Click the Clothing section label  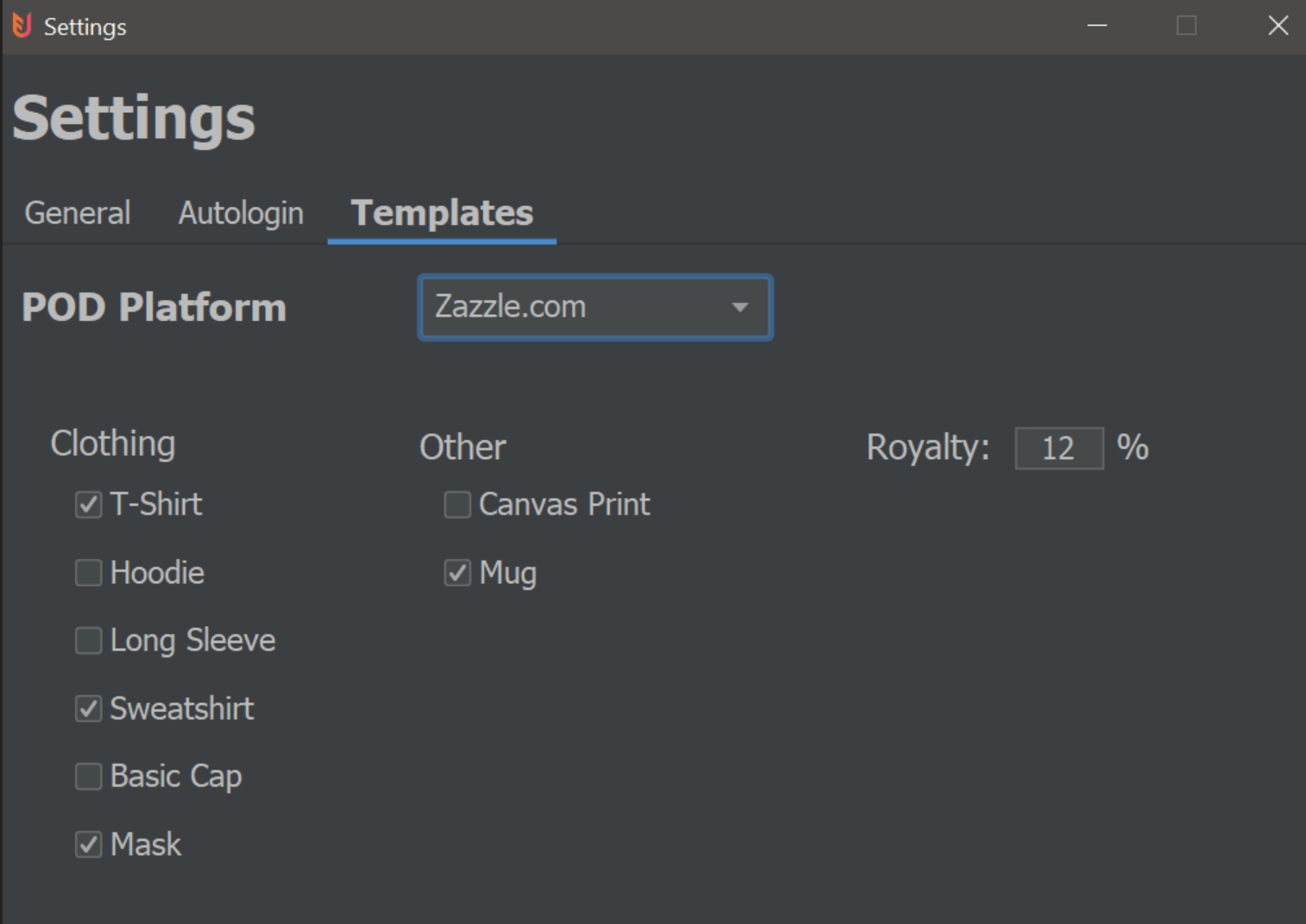pyautogui.click(x=113, y=443)
